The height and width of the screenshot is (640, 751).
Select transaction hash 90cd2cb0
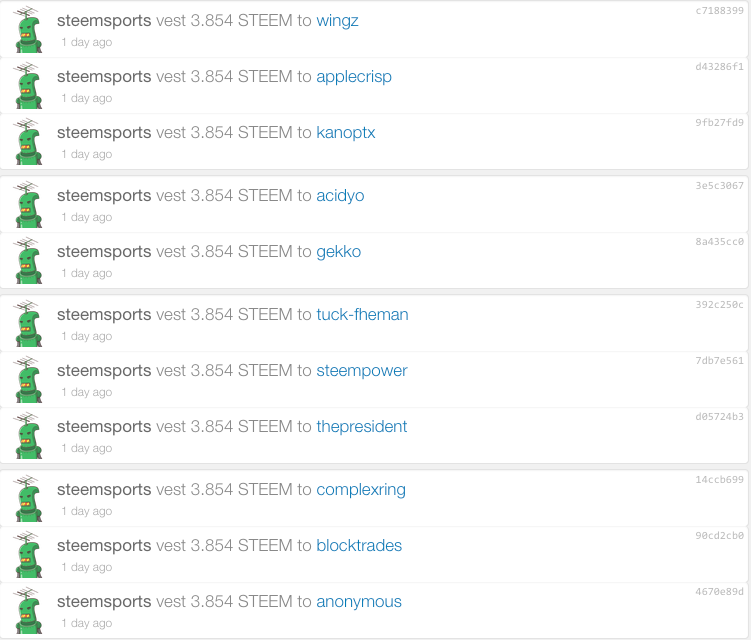click(719, 536)
